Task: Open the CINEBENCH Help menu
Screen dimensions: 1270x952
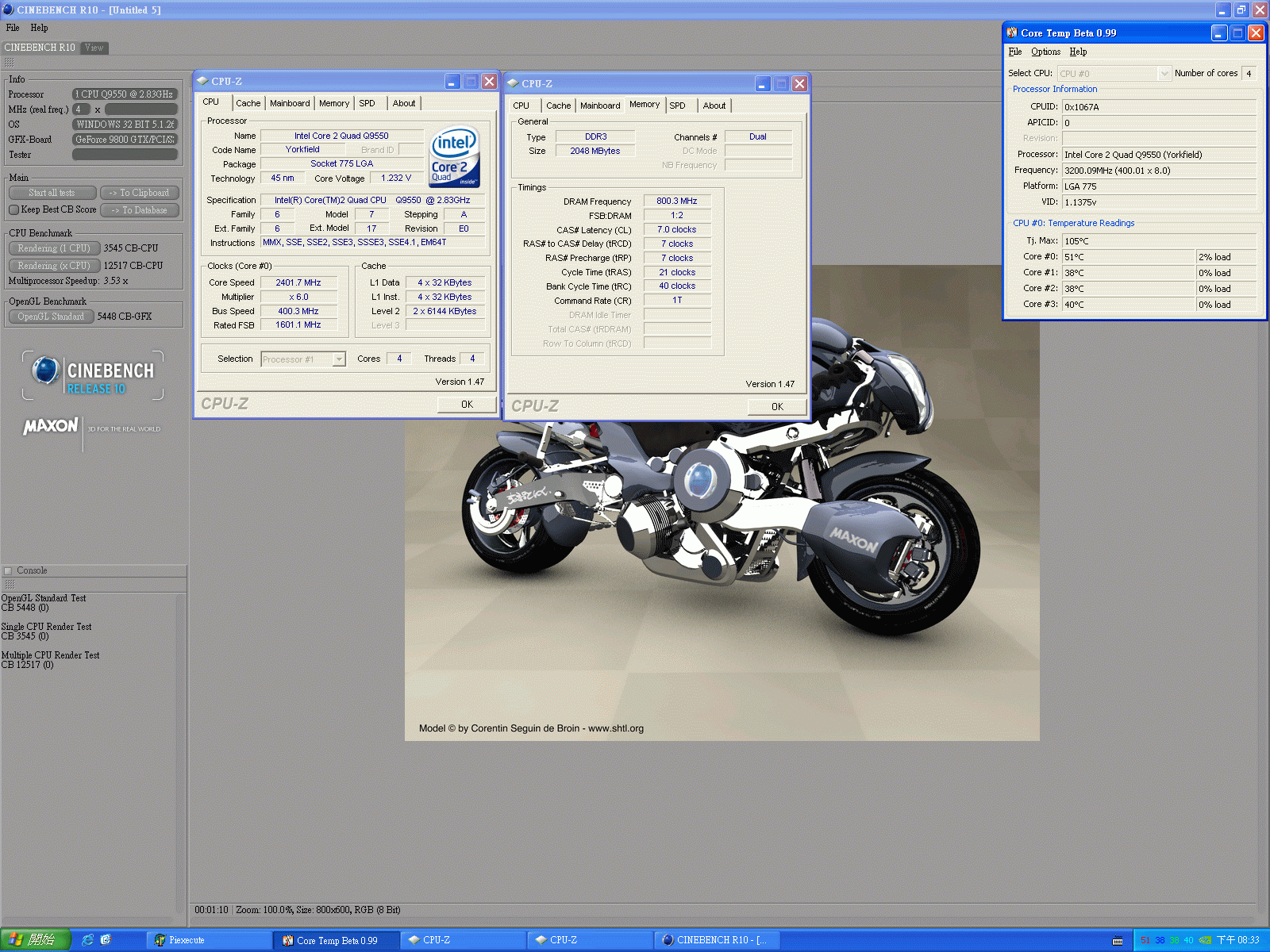Action: tap(39, 28)
